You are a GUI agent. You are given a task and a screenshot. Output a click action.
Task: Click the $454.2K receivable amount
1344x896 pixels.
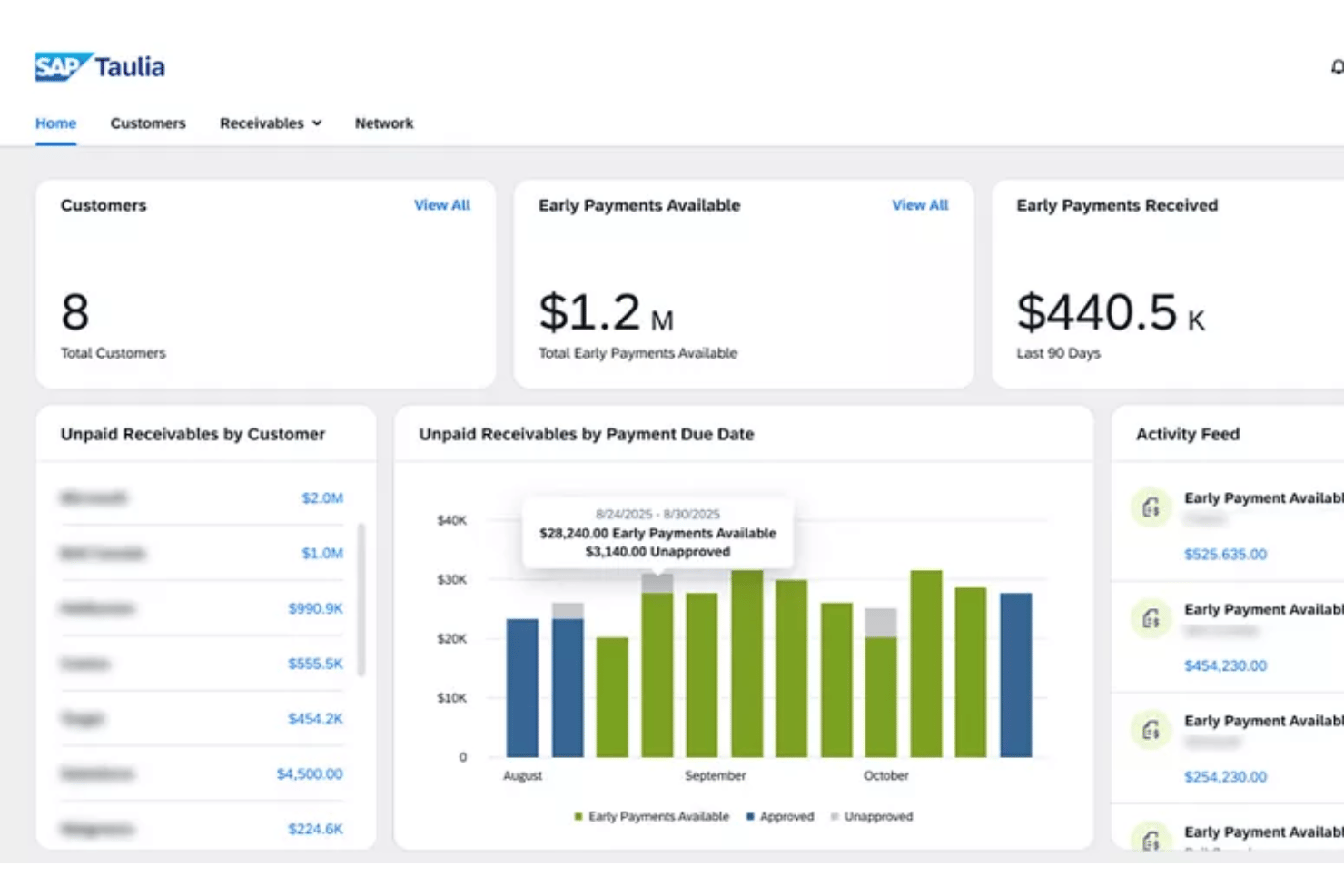coord(315,719)
